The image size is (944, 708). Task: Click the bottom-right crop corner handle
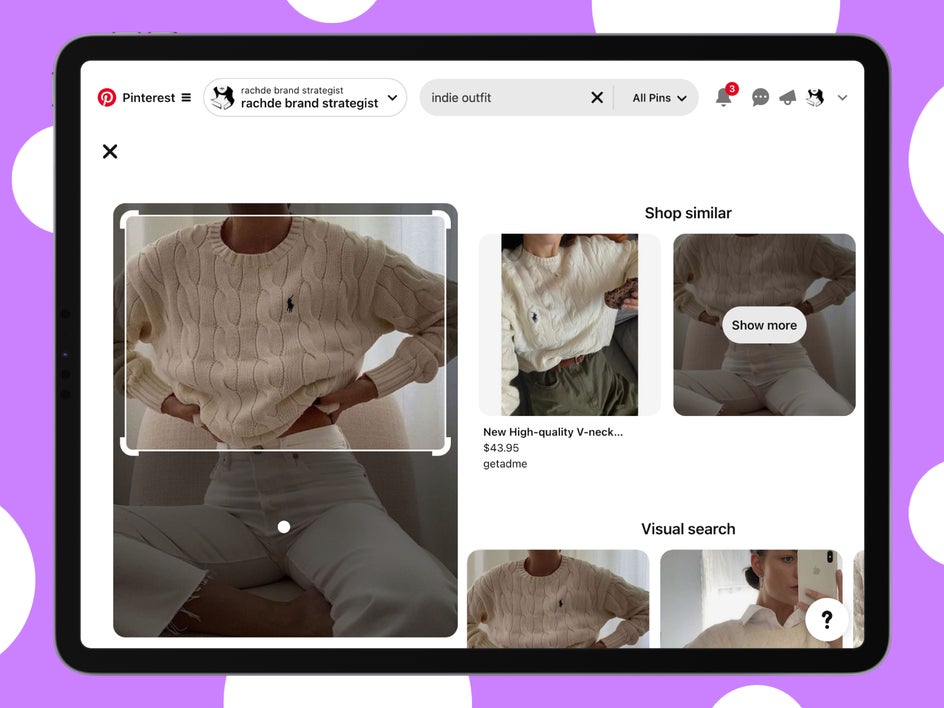point(442,447)
